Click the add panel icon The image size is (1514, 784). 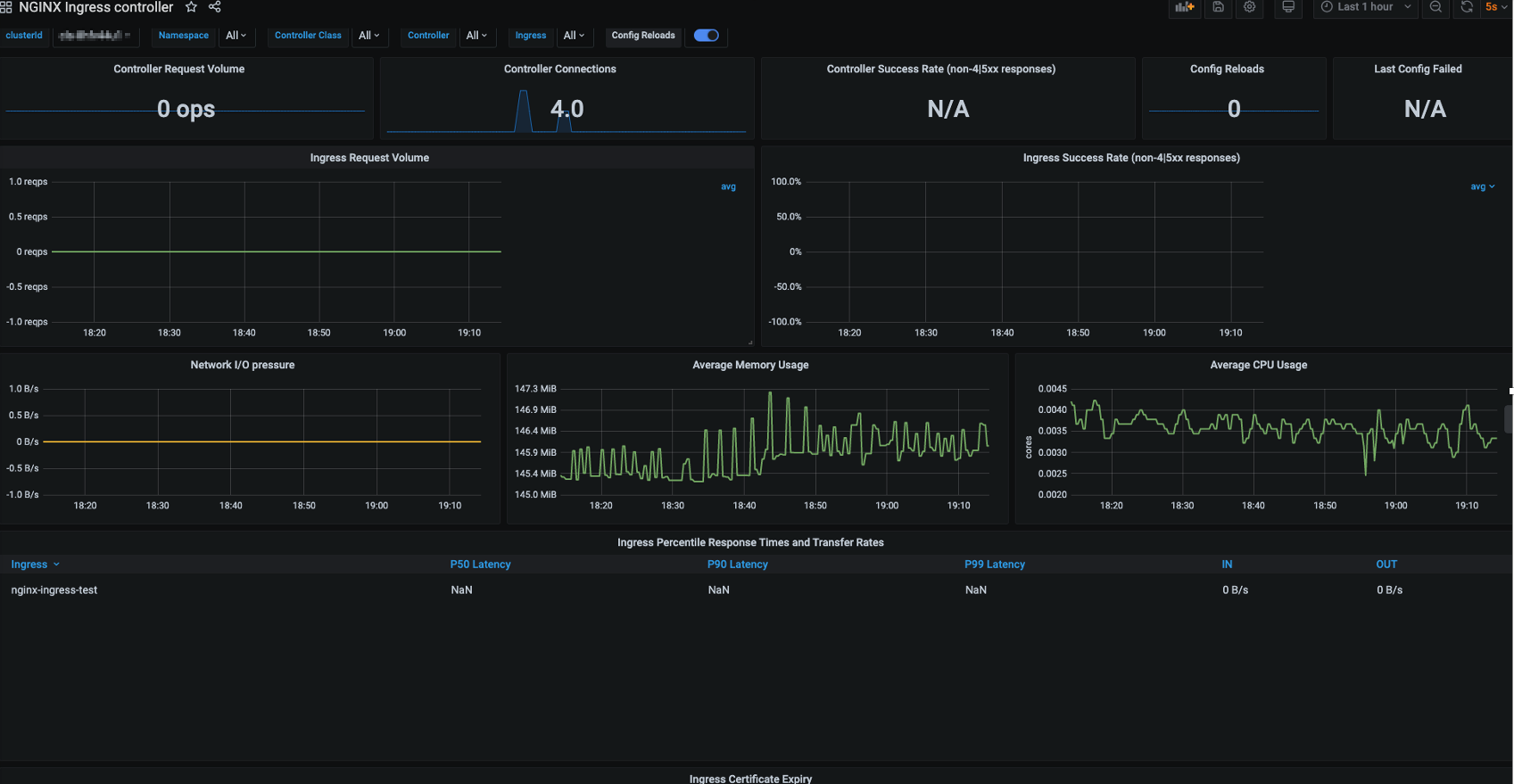pos(1184,7)
